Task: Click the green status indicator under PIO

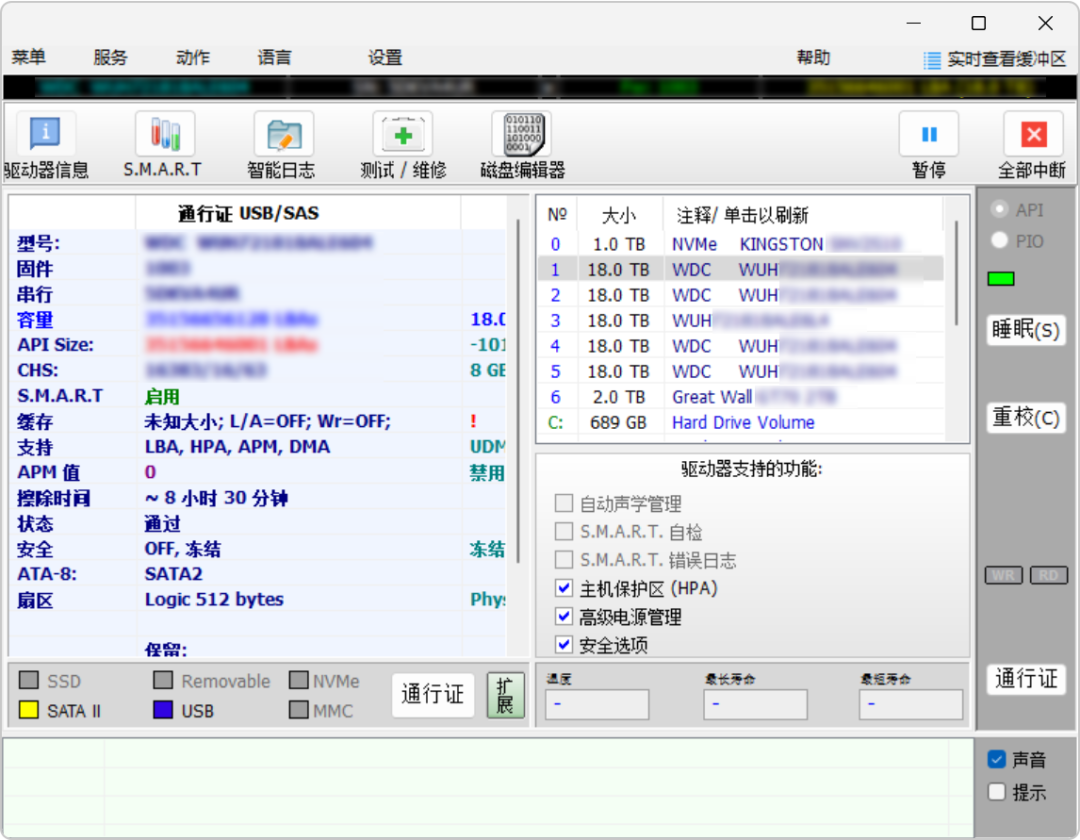Action: click(x=1001, y=279)
